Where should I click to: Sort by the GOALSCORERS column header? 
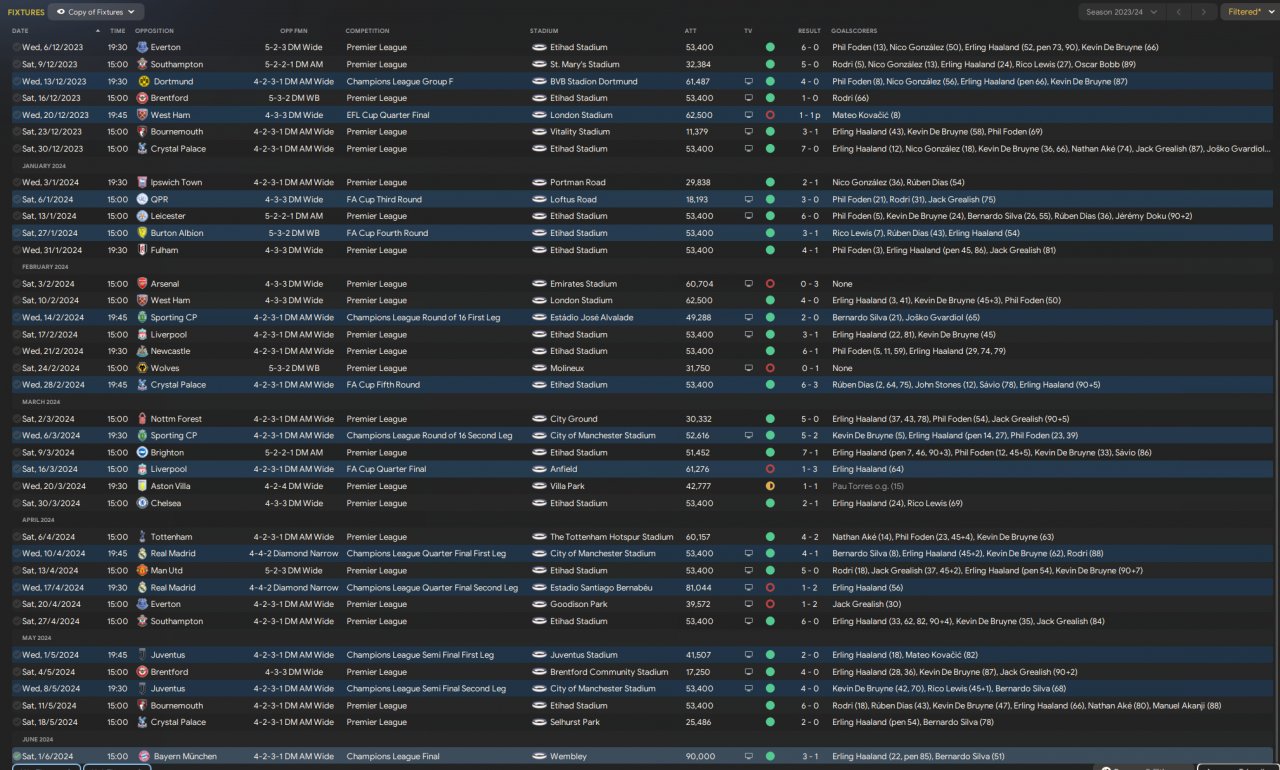point(853,31)
